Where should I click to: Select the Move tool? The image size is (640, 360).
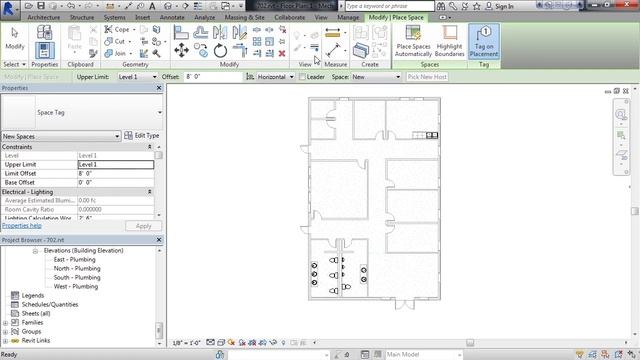(x=181, y=51)
